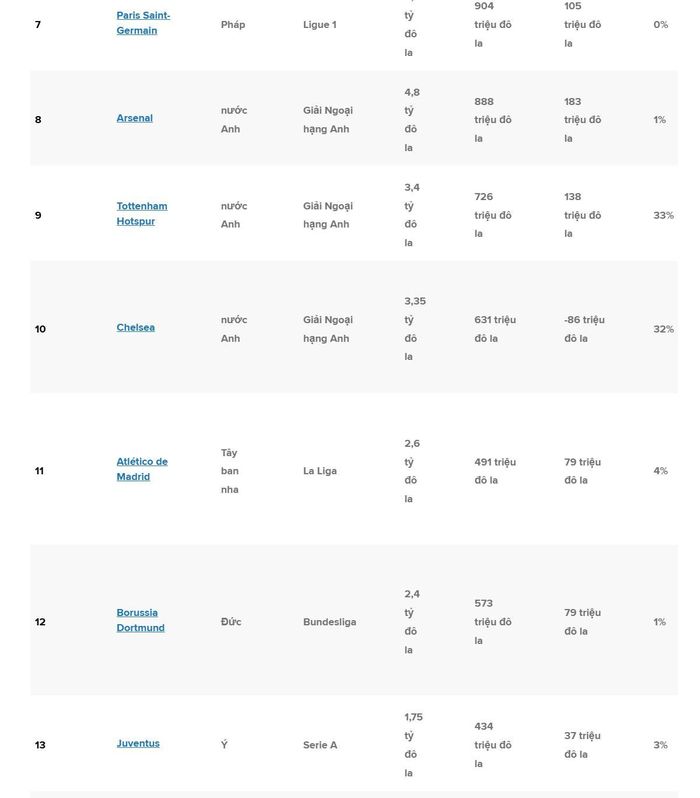Open the Tottenham Hotspur team link
Image resolution: width=700 pixels, height=798 pixels.
pyautogui.click(x=142, y=214)
